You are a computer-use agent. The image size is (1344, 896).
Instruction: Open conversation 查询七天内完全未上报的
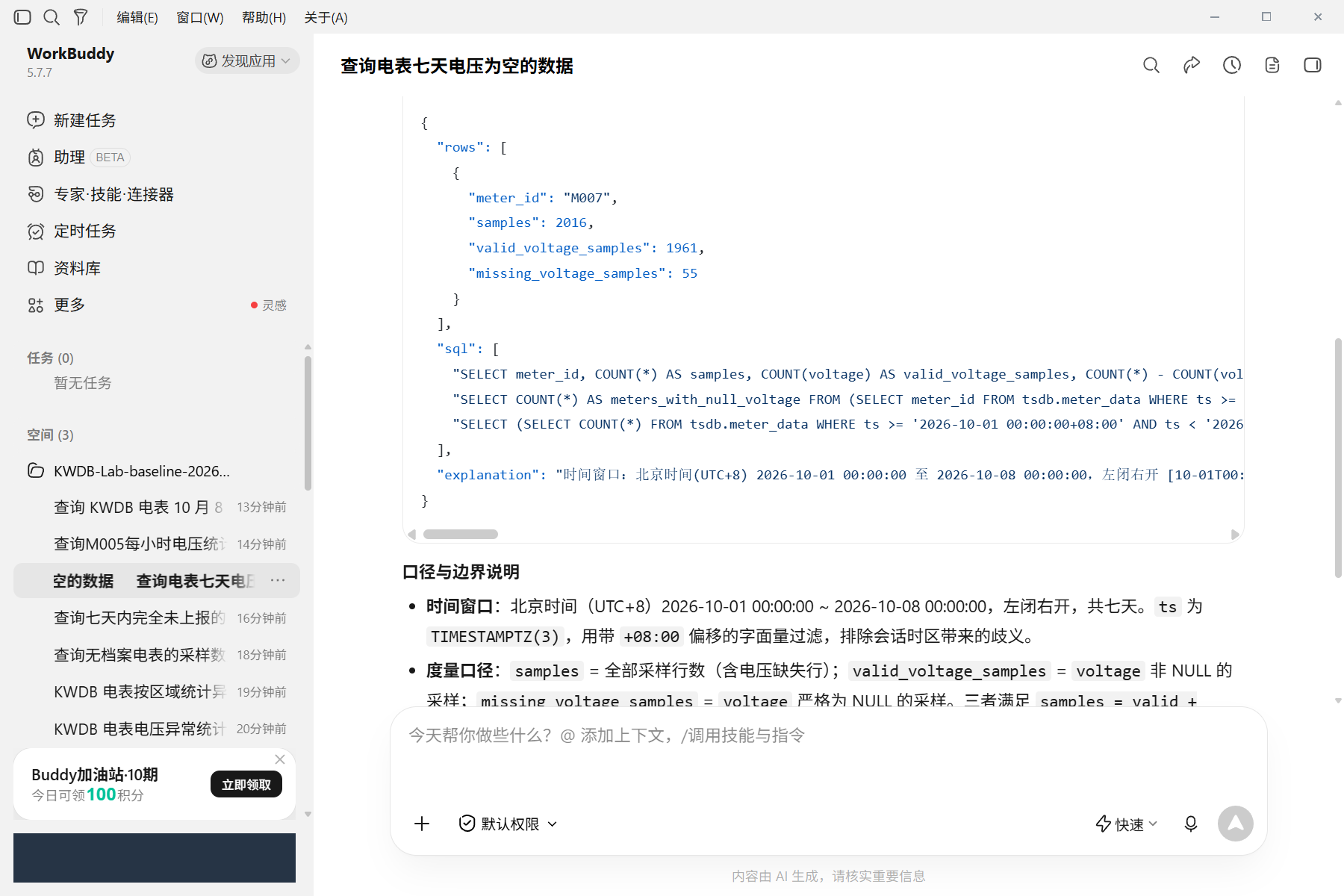click(x=157, y=617)
